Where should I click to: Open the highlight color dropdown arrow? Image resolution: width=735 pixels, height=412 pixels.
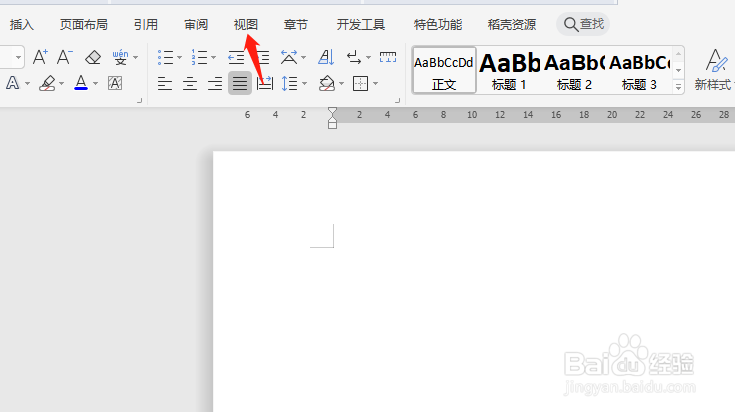pos(61,84)
